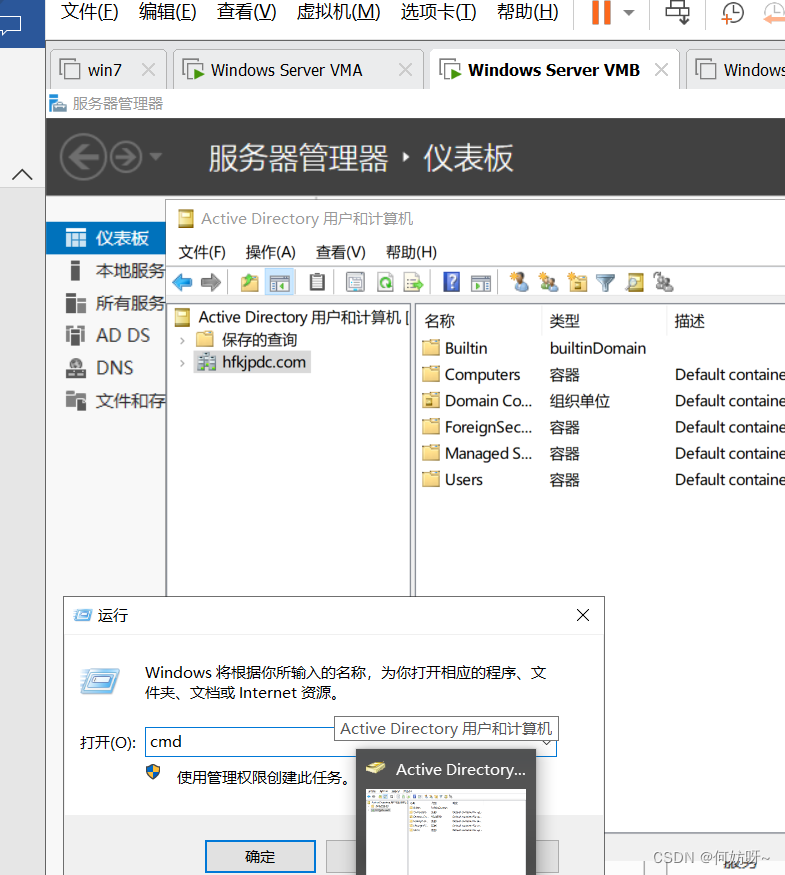Screen dimensions: 785x875
Task: Click the blue back arrow in AD toolbar
Action: click(182, 282)
